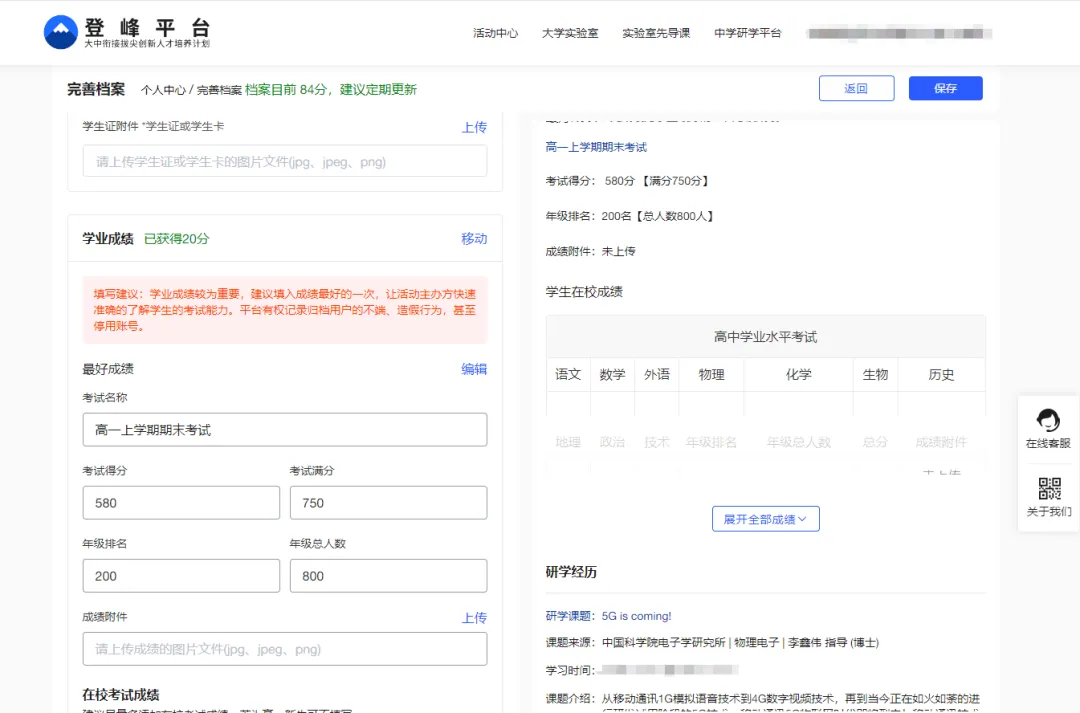The image size is (1080, 713).
Task: Click the 年级总人数 input with 800
Action: pyautogui.click(x=388, y=576)
